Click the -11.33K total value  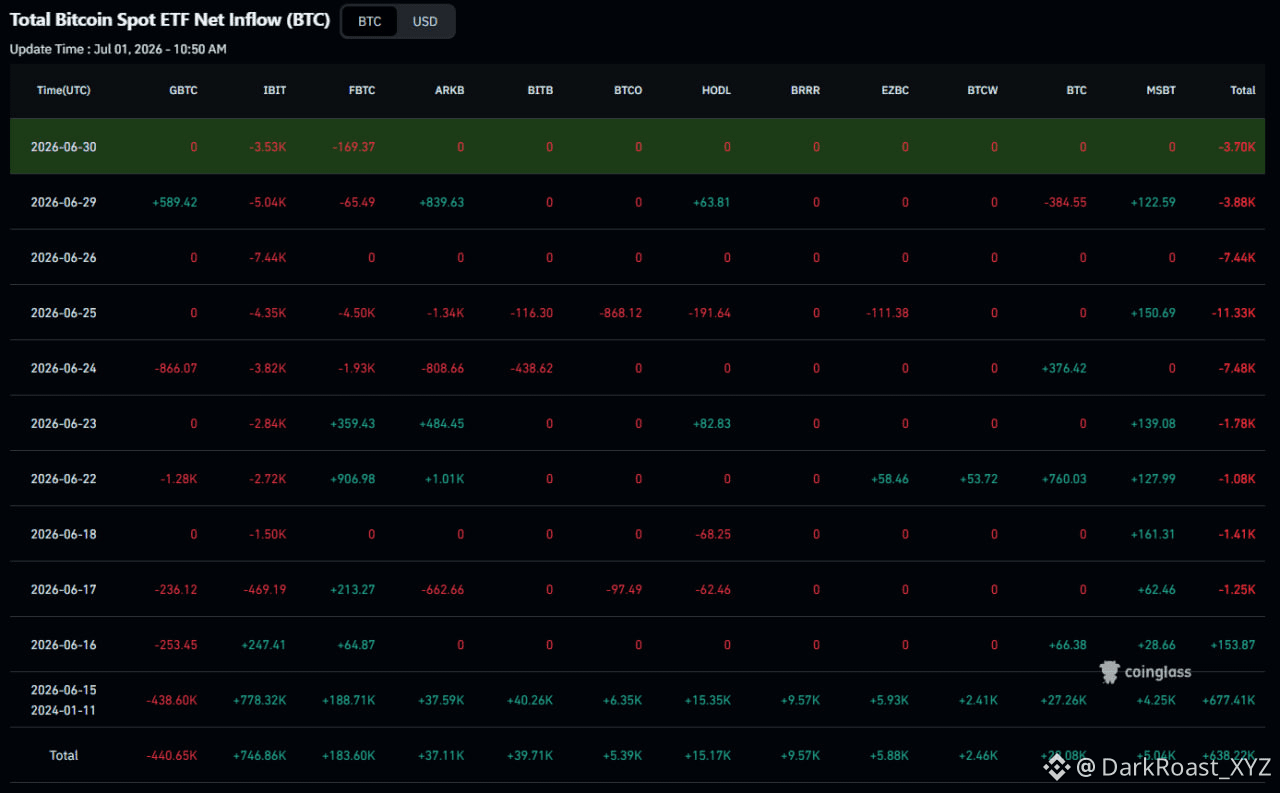coord(1233,313)
